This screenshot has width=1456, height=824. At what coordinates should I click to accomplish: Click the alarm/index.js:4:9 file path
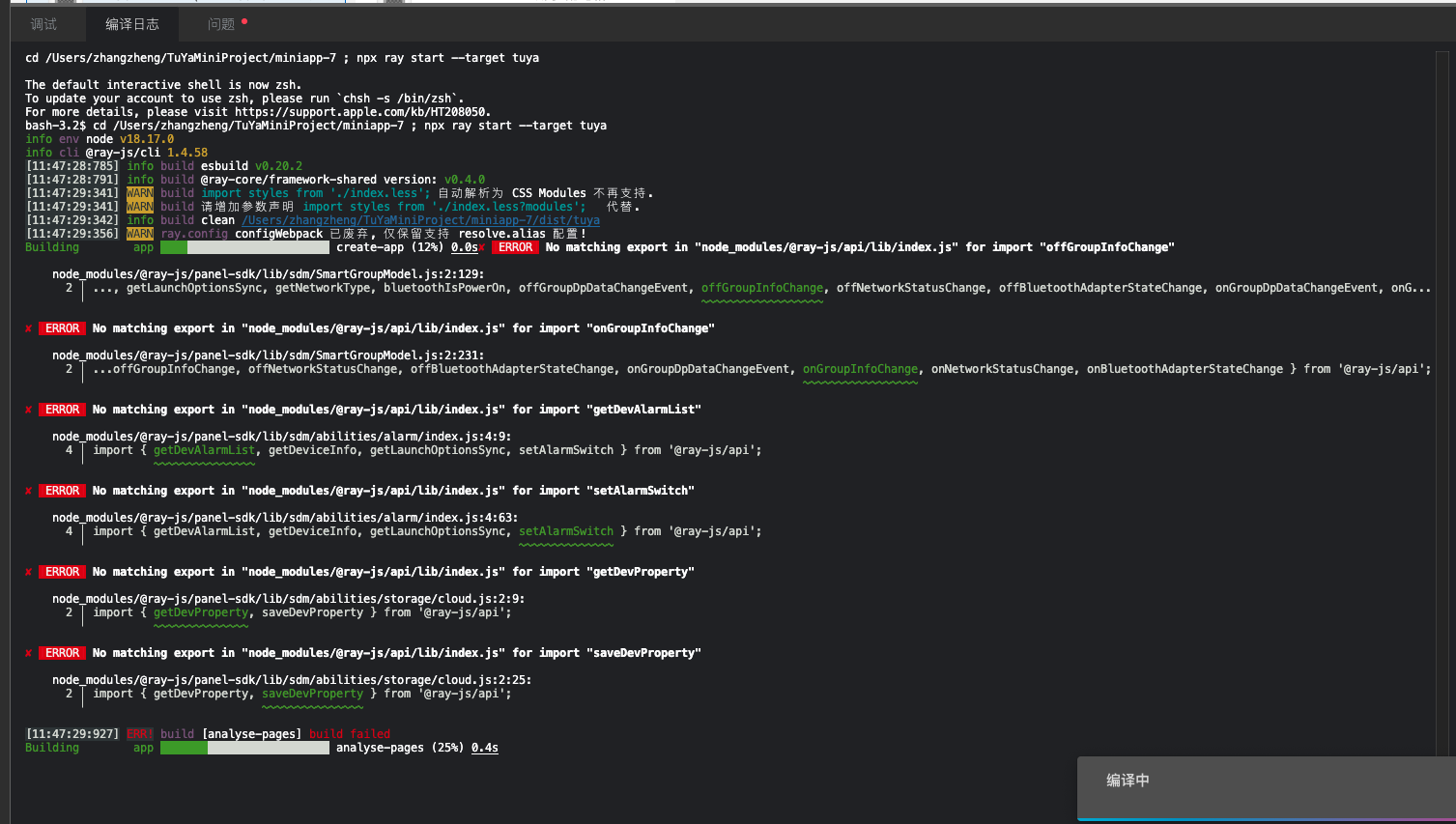[282, 437]
